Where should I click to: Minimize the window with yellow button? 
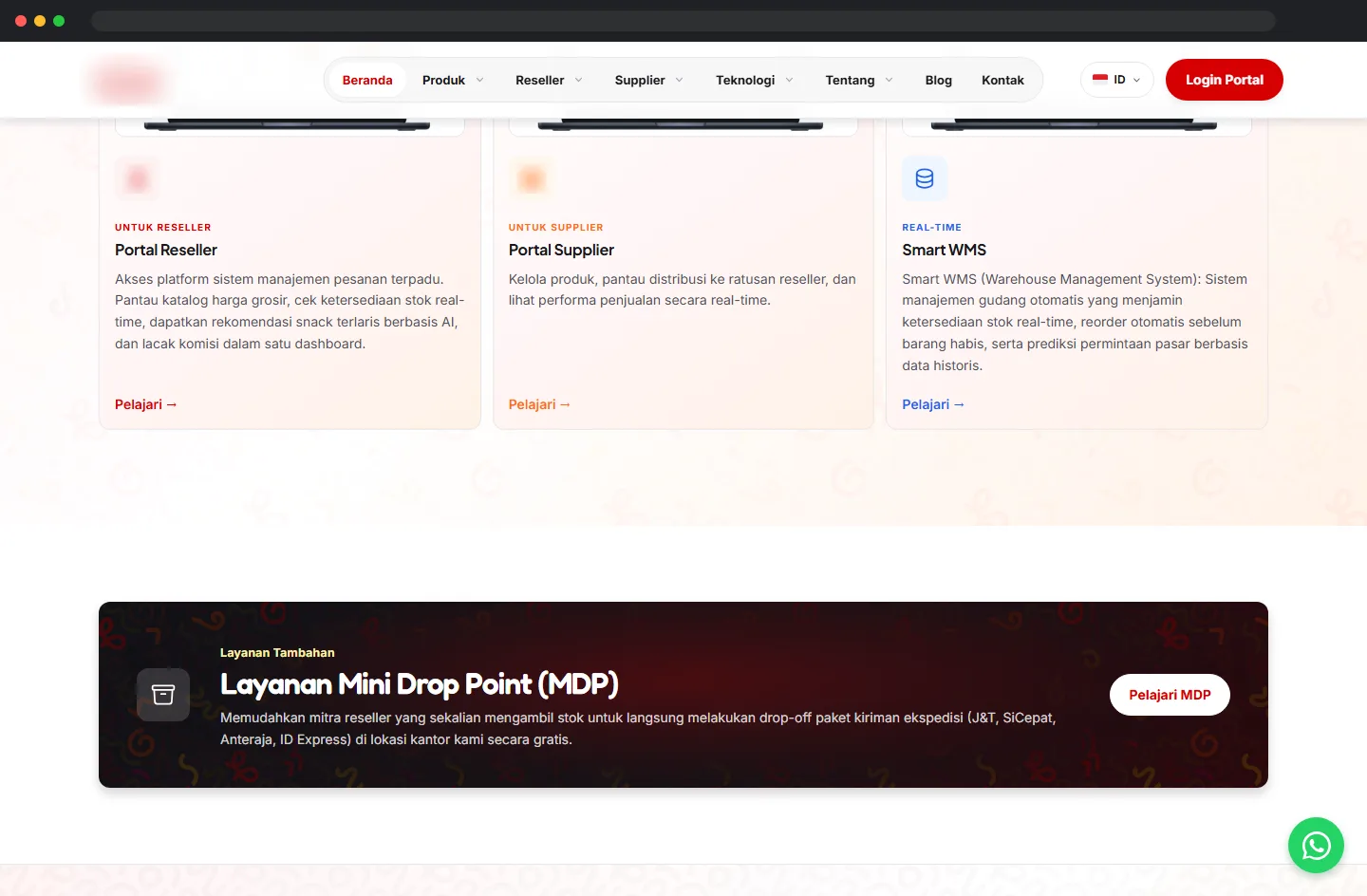tap(40, 21)
